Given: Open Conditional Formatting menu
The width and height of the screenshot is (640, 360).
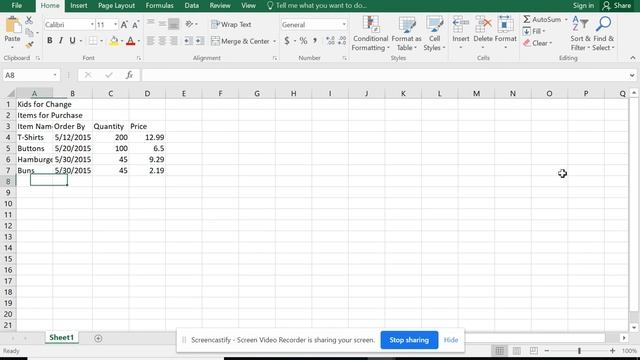Looking at the screenshot, I should click(x=370, y=34).
